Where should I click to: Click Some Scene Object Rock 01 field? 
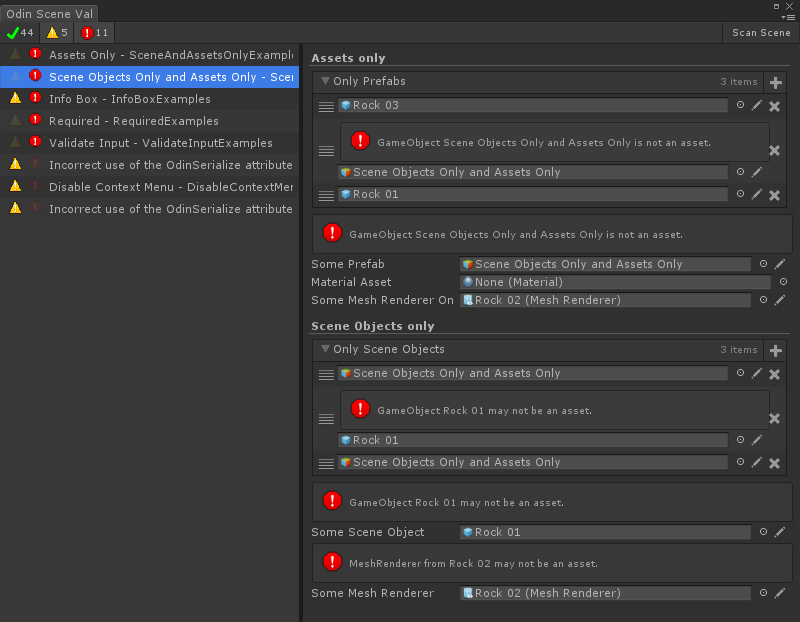605,532
